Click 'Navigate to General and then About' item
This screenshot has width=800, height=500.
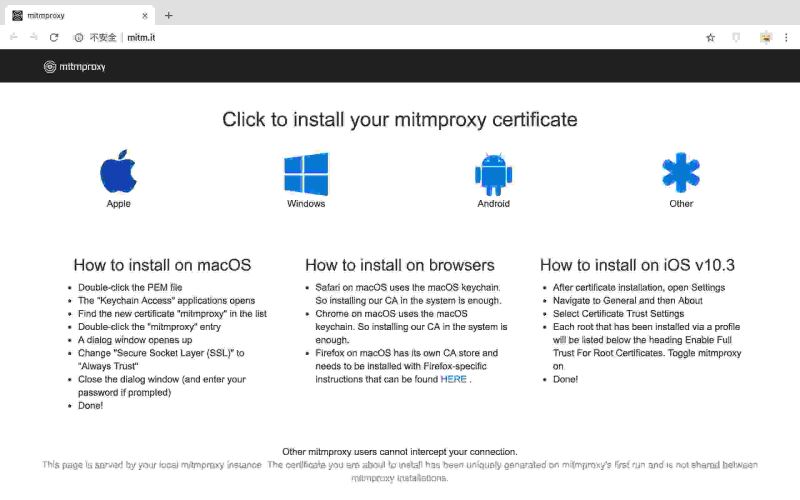pos(628,301)
